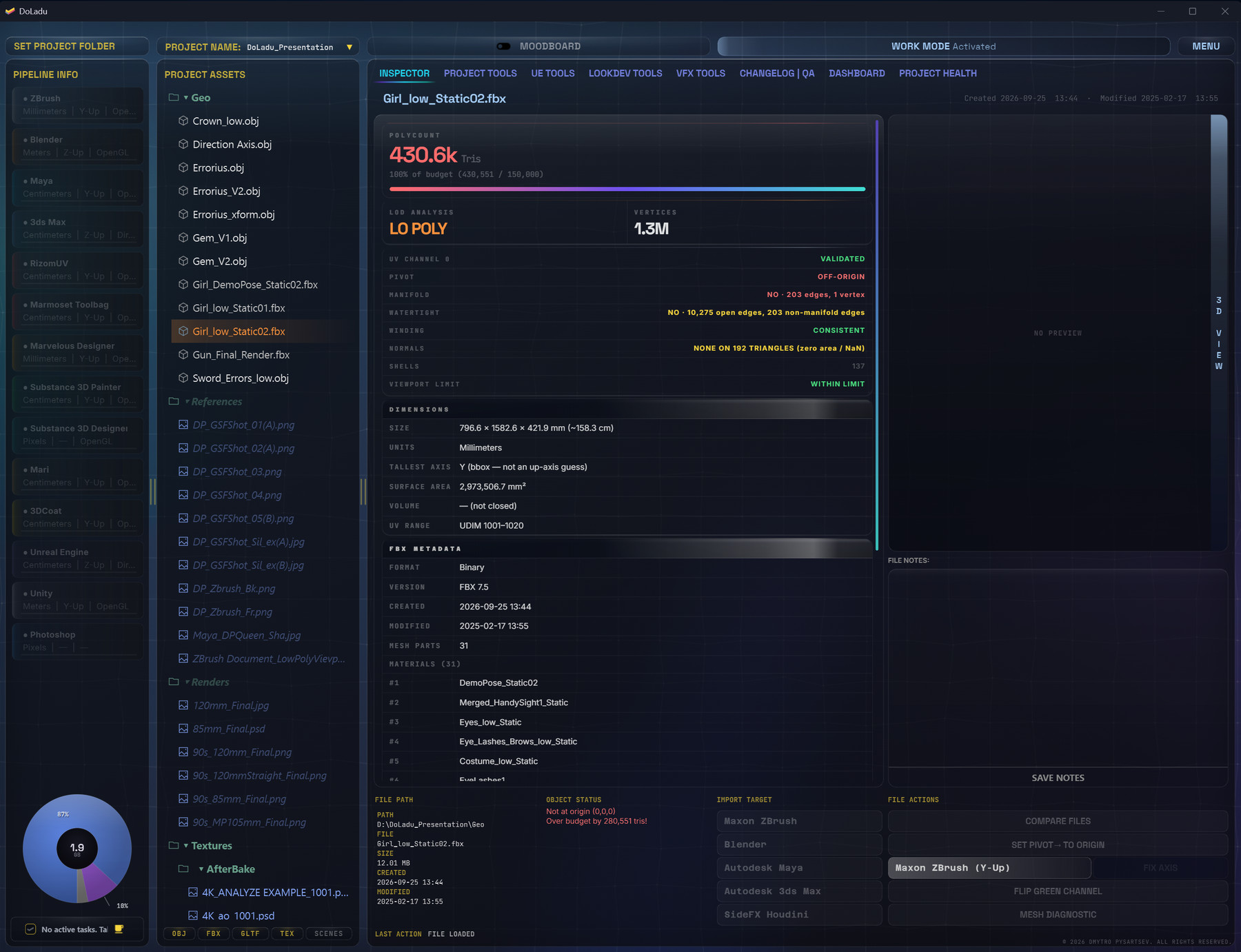
Task: Toggle the SCENES file filter chip
Action: coord(329,933)
